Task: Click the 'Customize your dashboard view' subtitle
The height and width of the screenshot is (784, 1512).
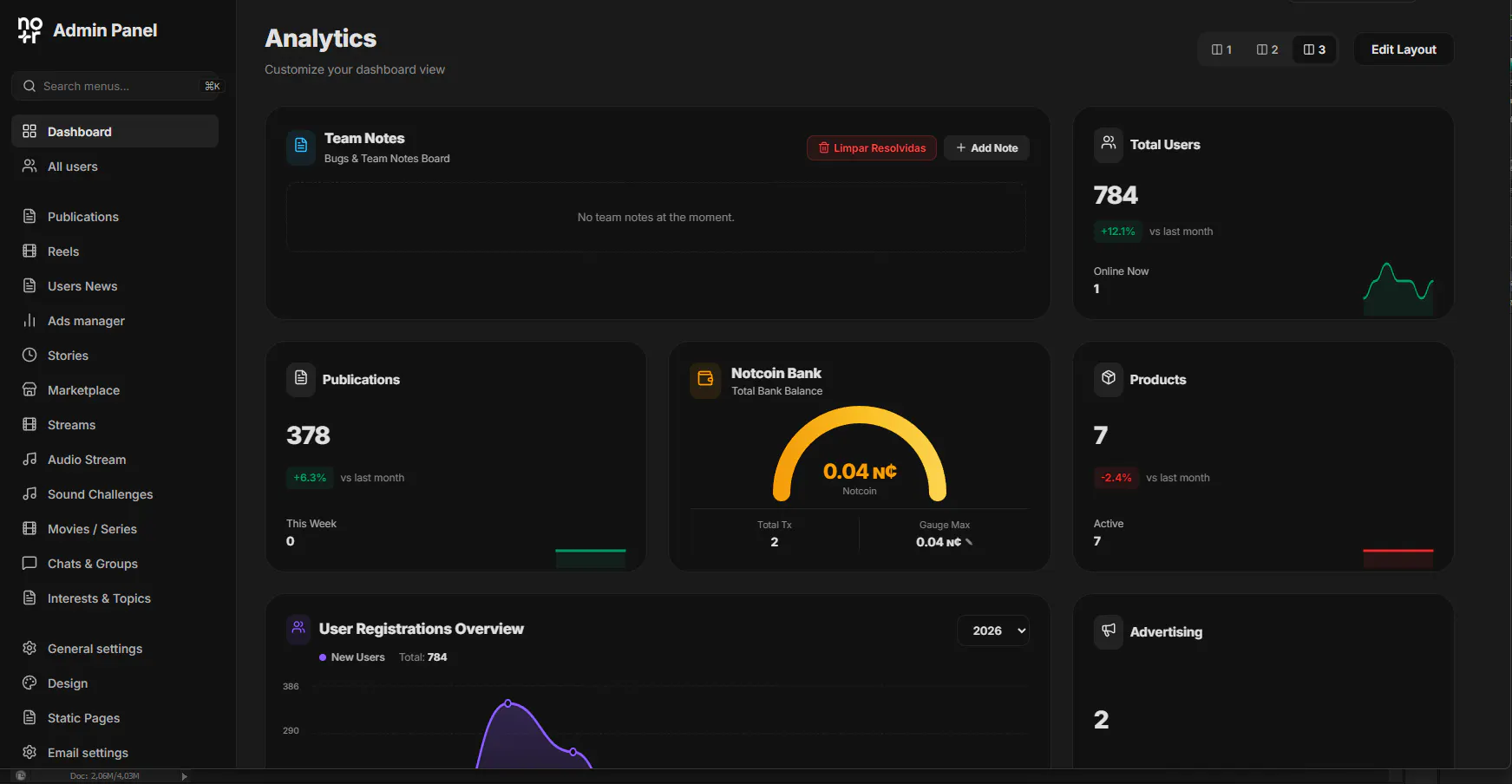Action: pos(355,69)
